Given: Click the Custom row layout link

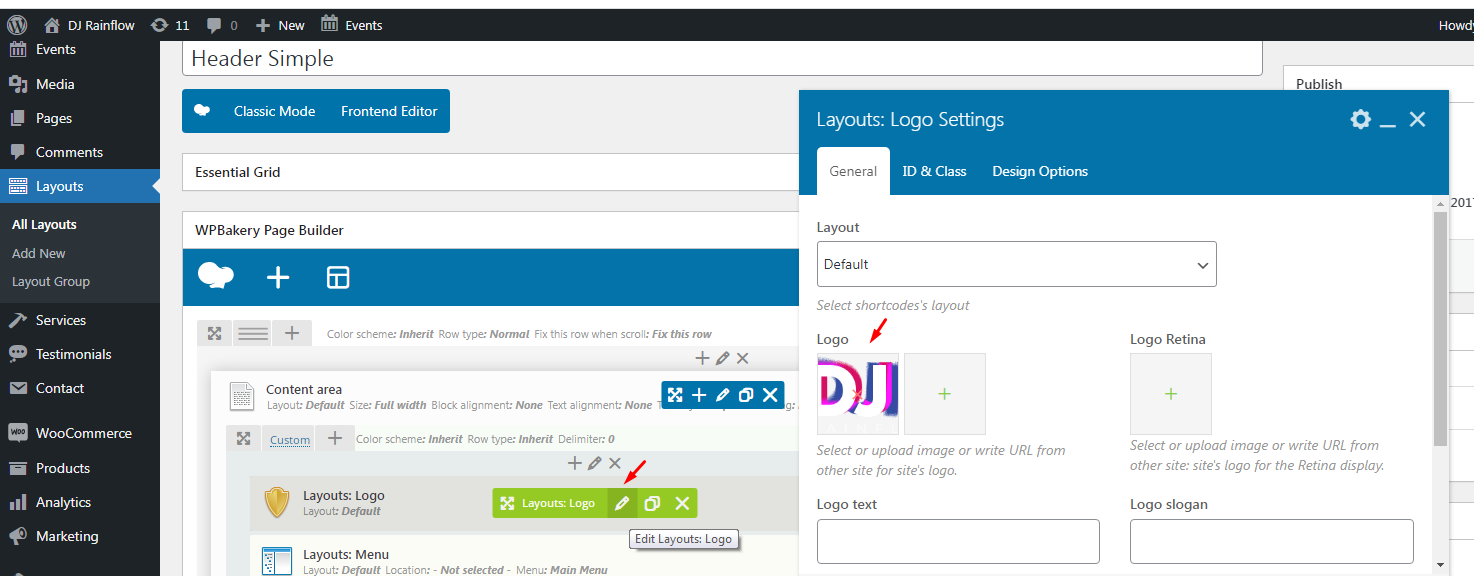Looking at the screenshot, I should tap(290, 439).
